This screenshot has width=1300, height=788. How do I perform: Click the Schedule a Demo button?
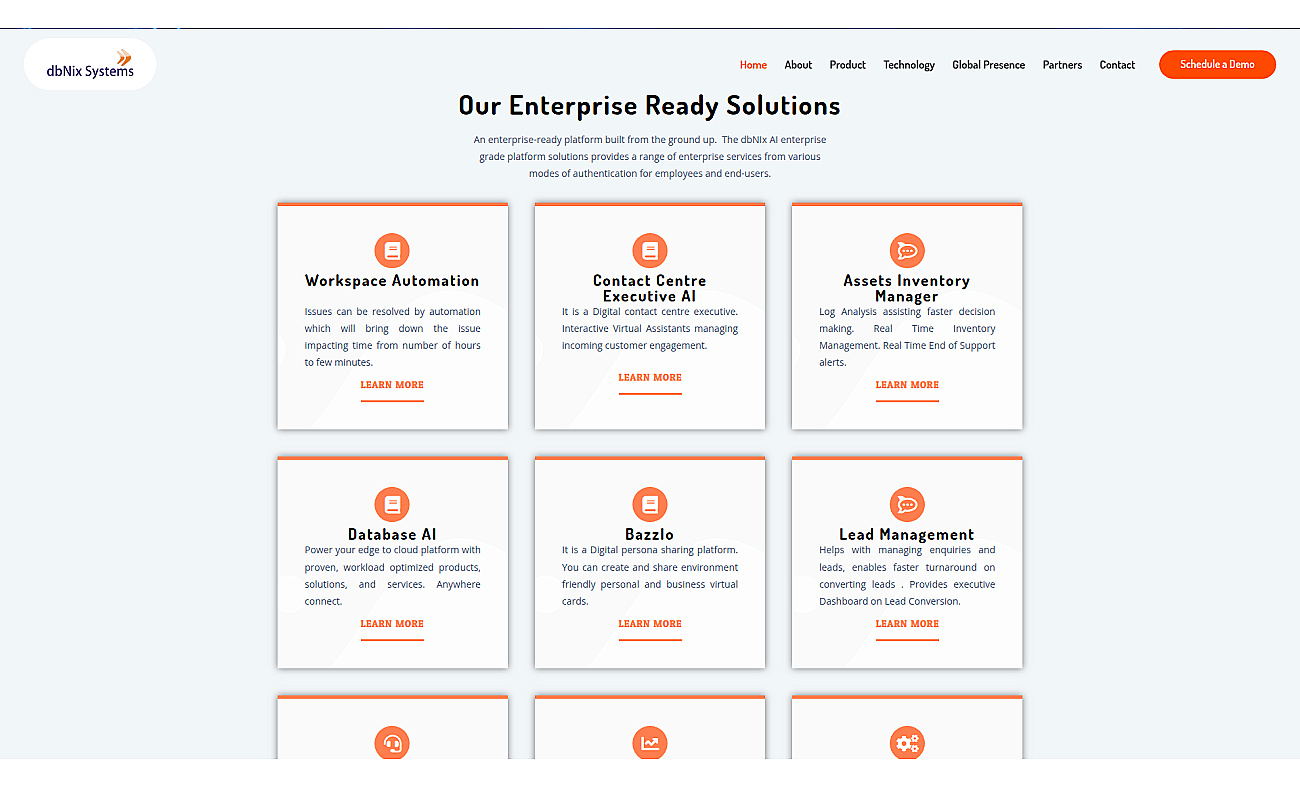tap(1217, 64)
